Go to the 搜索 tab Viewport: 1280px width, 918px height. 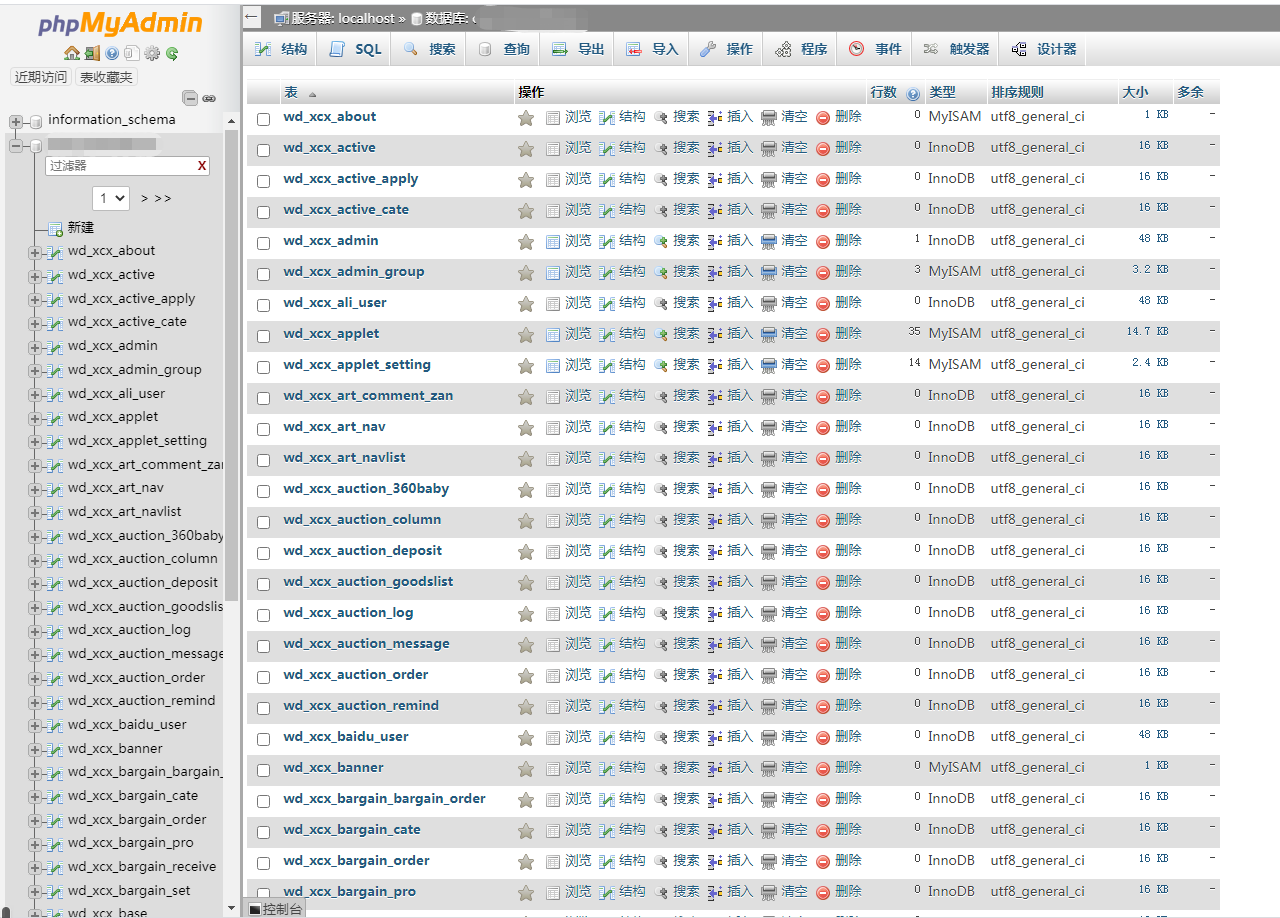click(x=429, y=49)
